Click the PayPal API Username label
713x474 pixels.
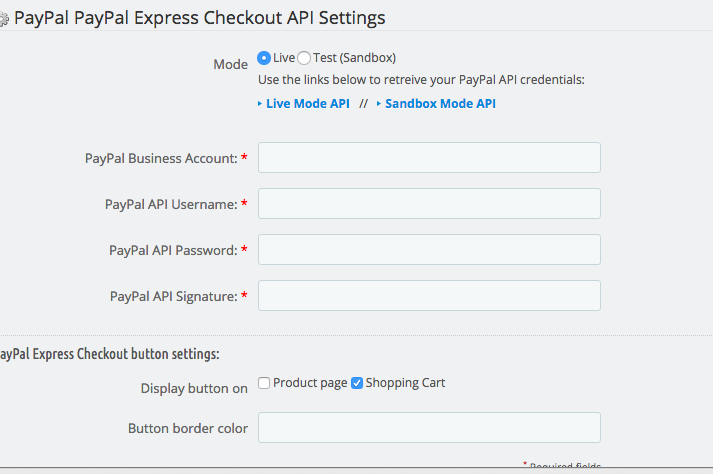point(170,204)
